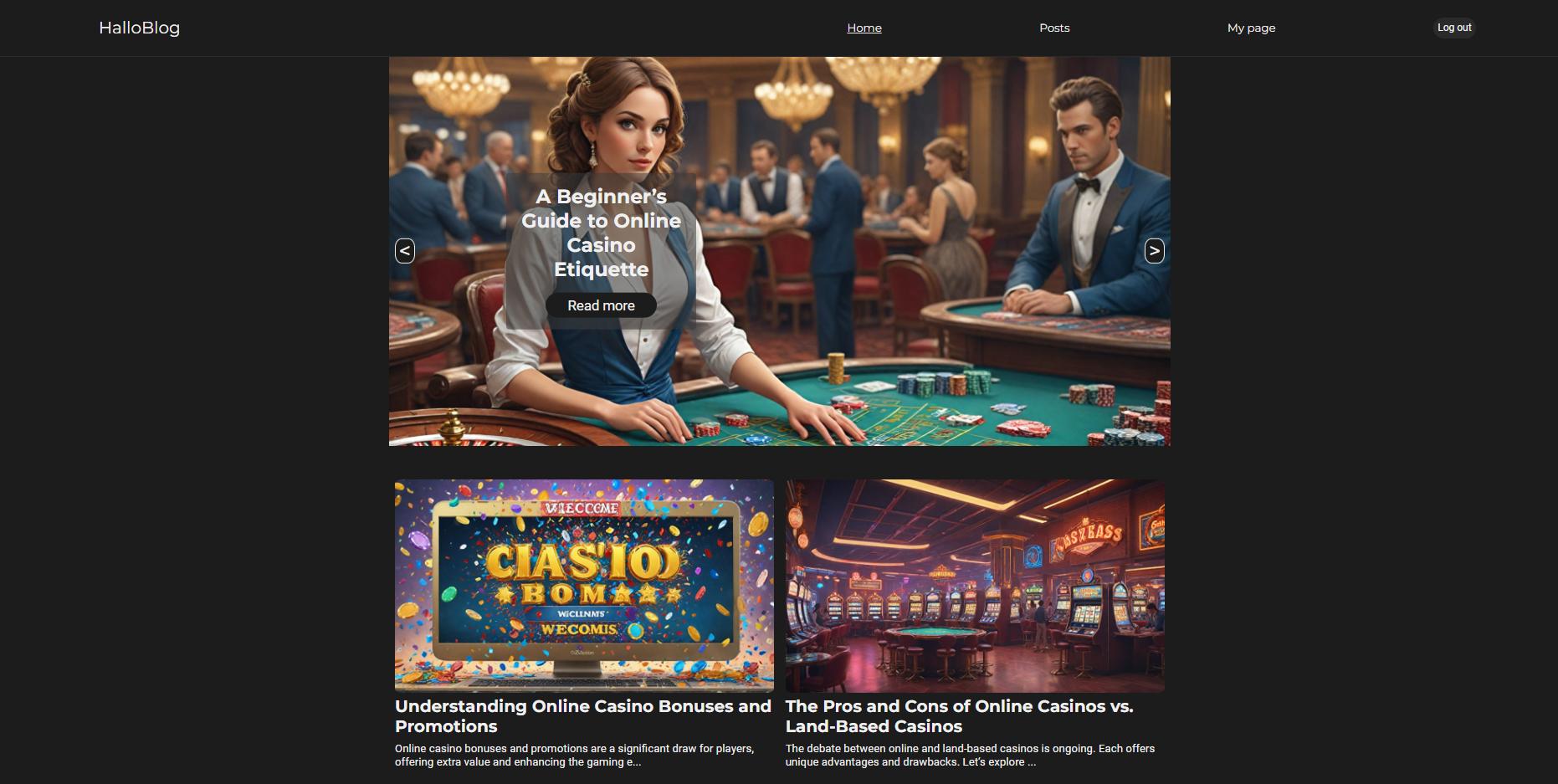Click the excerpt about online casino bonuses
1558x784 pixels.
click(575, 756)
